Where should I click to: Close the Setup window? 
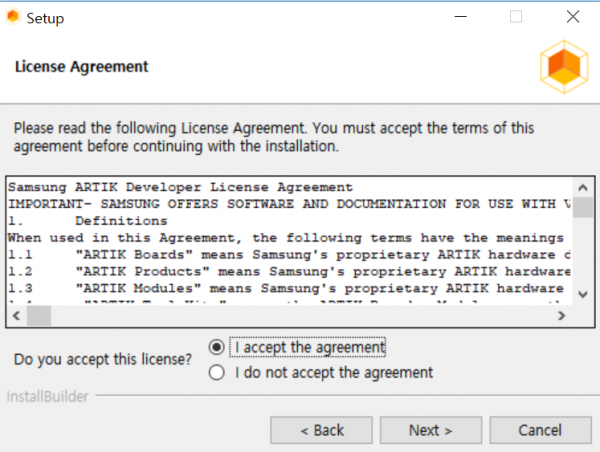(573, 17)
